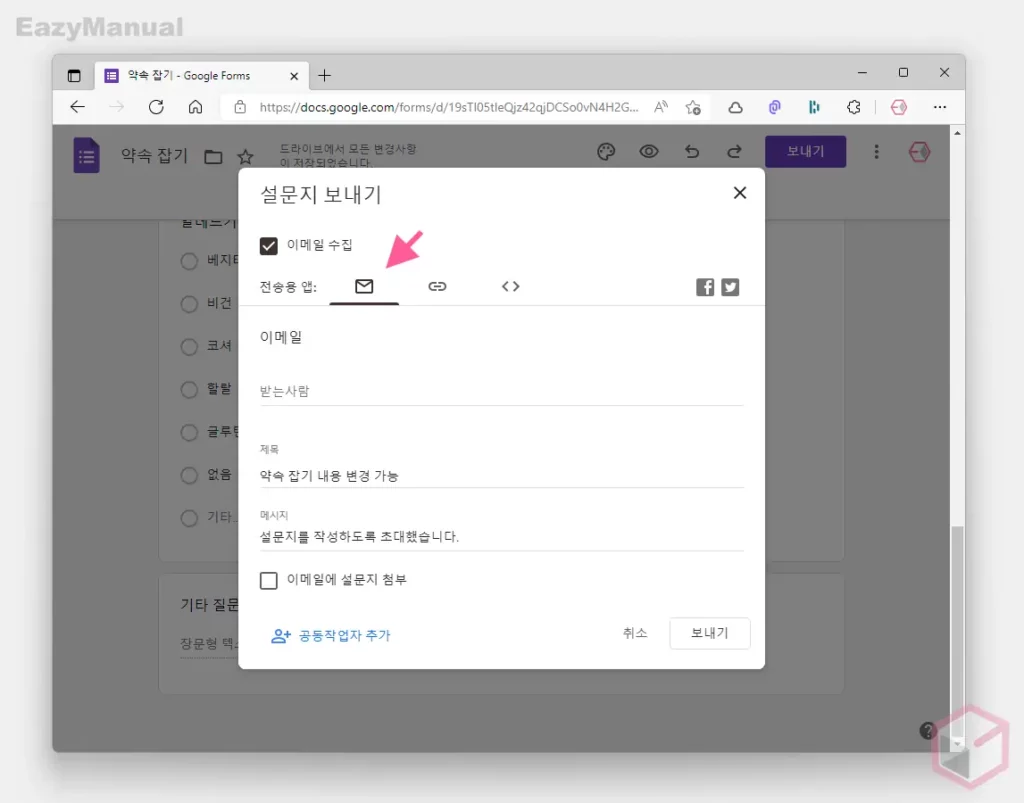Viewport: 1024px width, 803px height.
Task: Uncheck the 이메일 수집 checkbox
Action: point(268,245)
